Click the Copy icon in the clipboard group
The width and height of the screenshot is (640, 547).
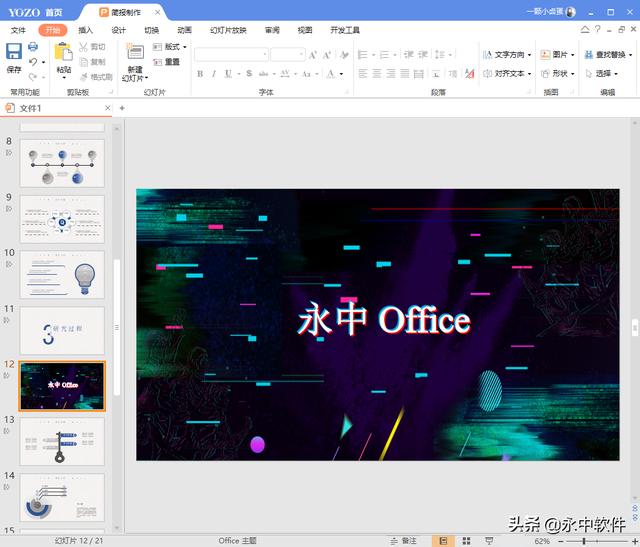click(x=84, y=62)
